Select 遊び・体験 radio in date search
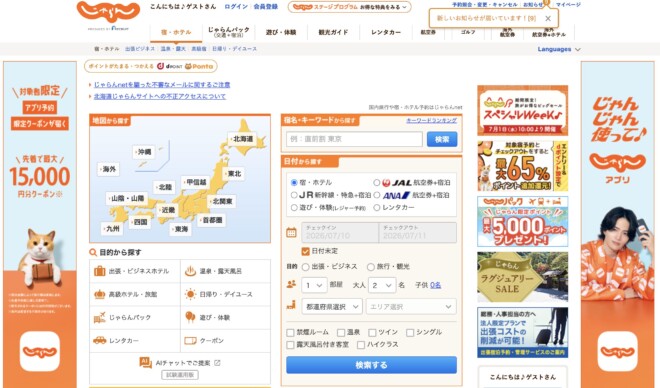660x388 pixels. [294, 207]
